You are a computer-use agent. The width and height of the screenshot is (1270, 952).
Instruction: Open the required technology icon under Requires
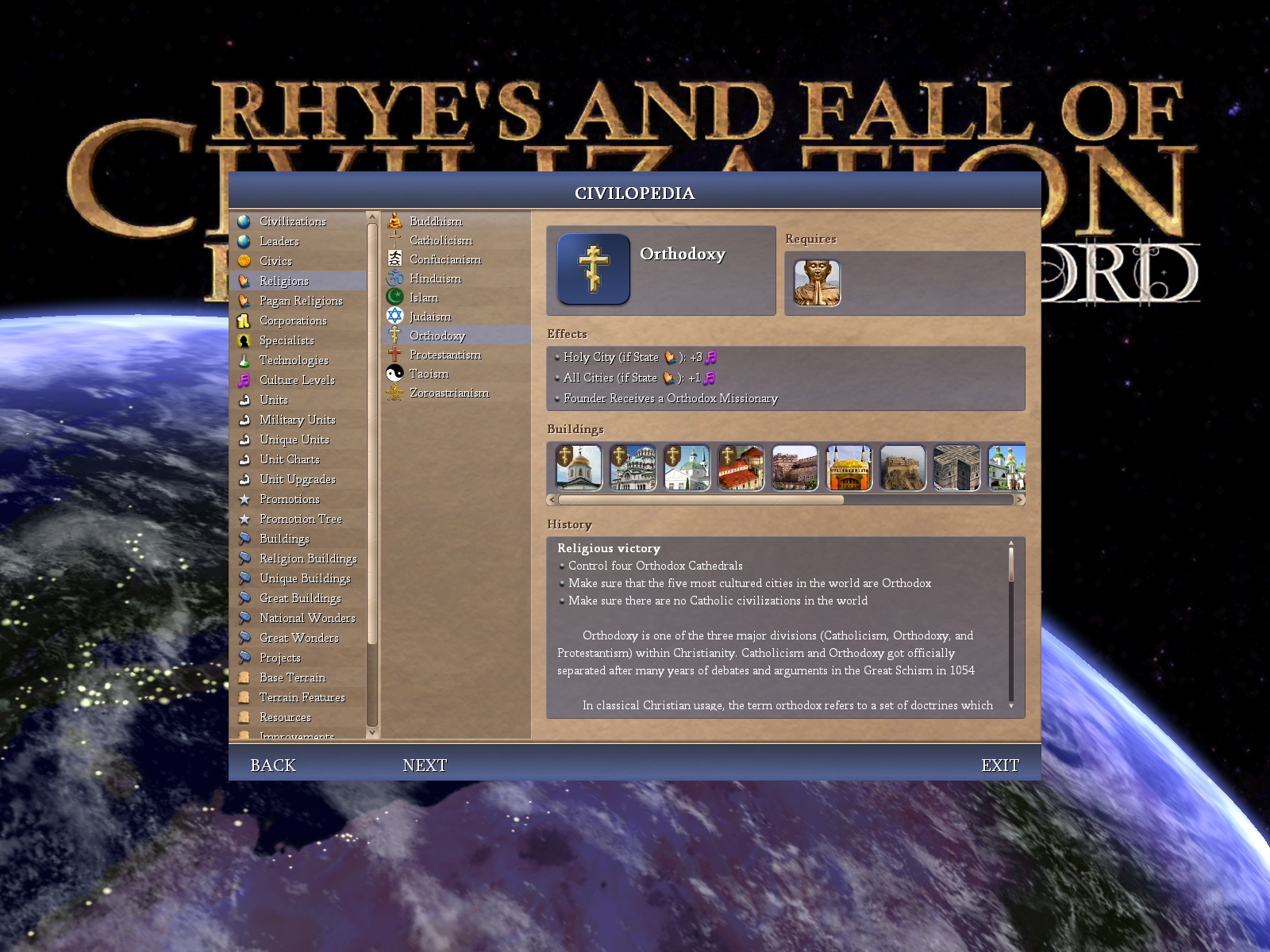[x=817, y=282]
